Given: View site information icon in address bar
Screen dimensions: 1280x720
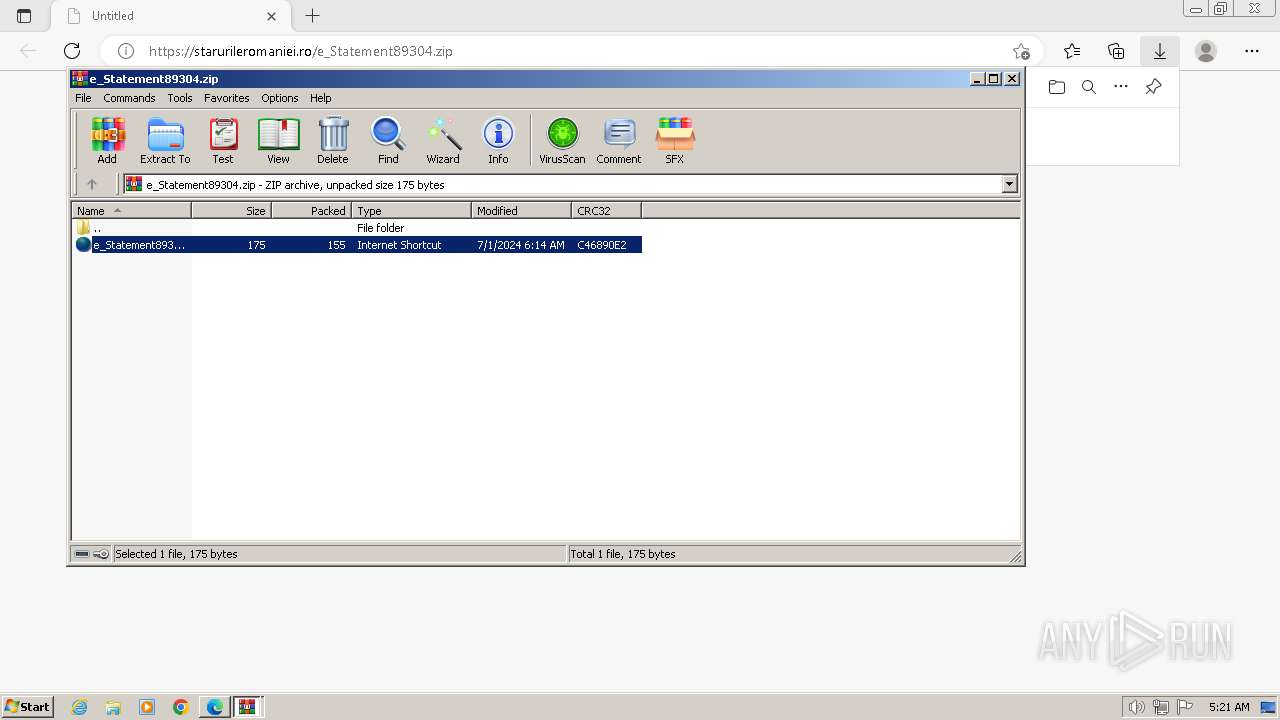Looking at the screenshot, I should (126, 51).
